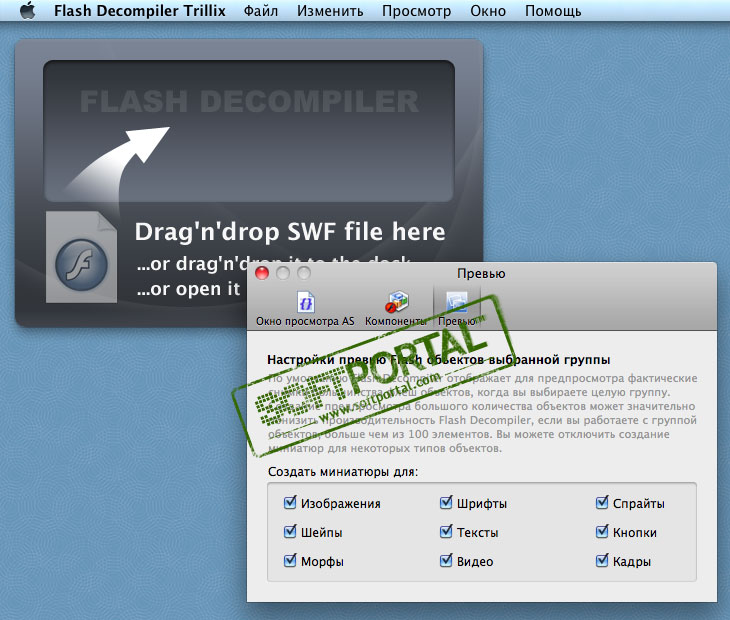The width and height of the screenshot is (730, 620).
Task: Open the Окно menu
Action: click(488, 10)
